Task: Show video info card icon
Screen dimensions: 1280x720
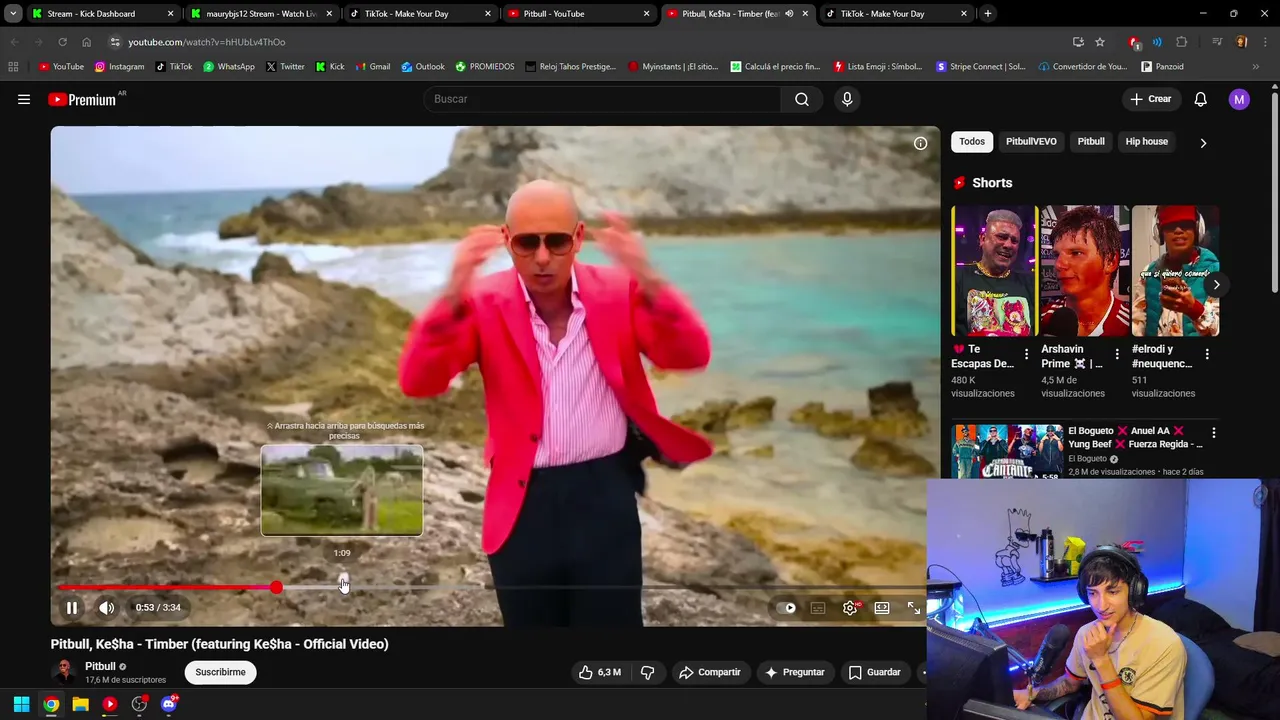Action: [x=920, y=143]
